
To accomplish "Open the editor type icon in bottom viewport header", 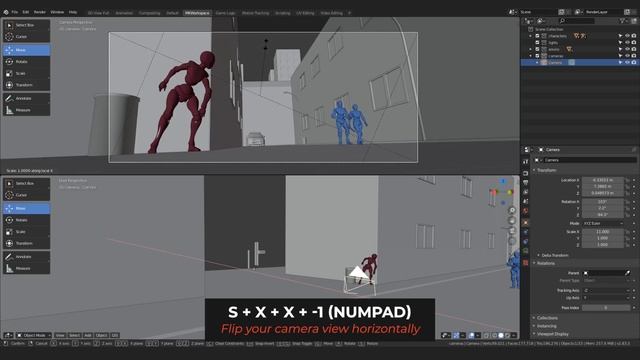I will (x=8, y=336).
